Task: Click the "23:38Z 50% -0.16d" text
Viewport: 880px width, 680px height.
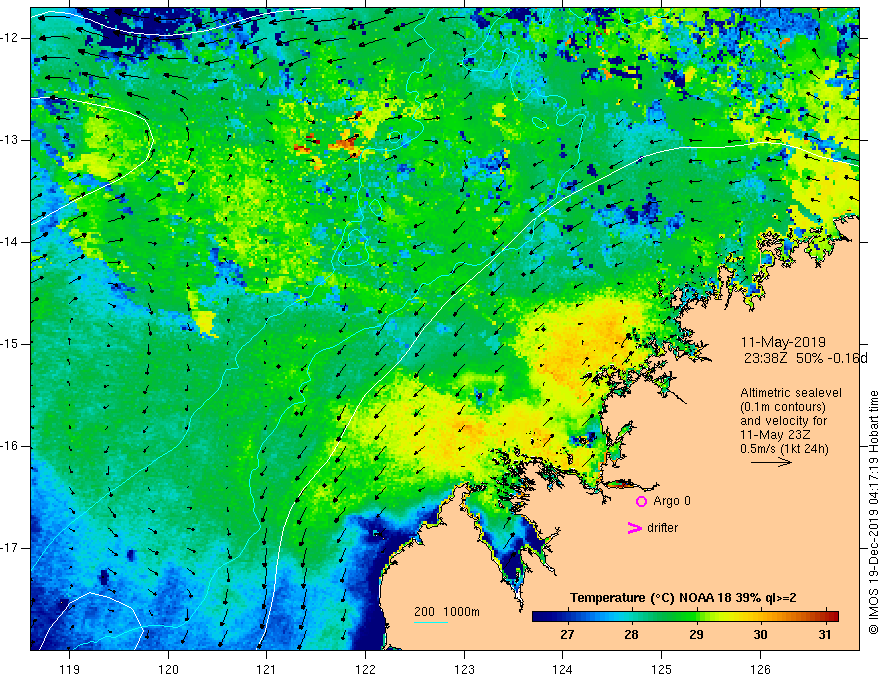Action: coord(805,358)
